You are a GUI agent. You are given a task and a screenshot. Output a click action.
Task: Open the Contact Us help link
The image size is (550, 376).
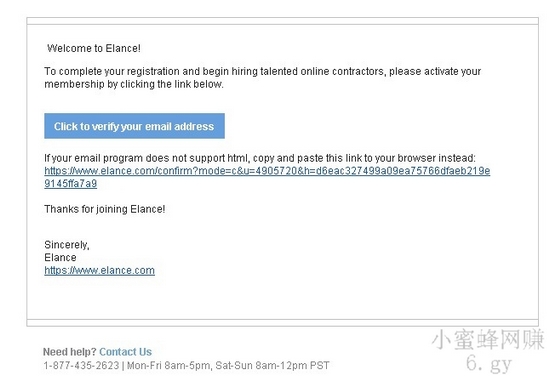coord(126,352)
